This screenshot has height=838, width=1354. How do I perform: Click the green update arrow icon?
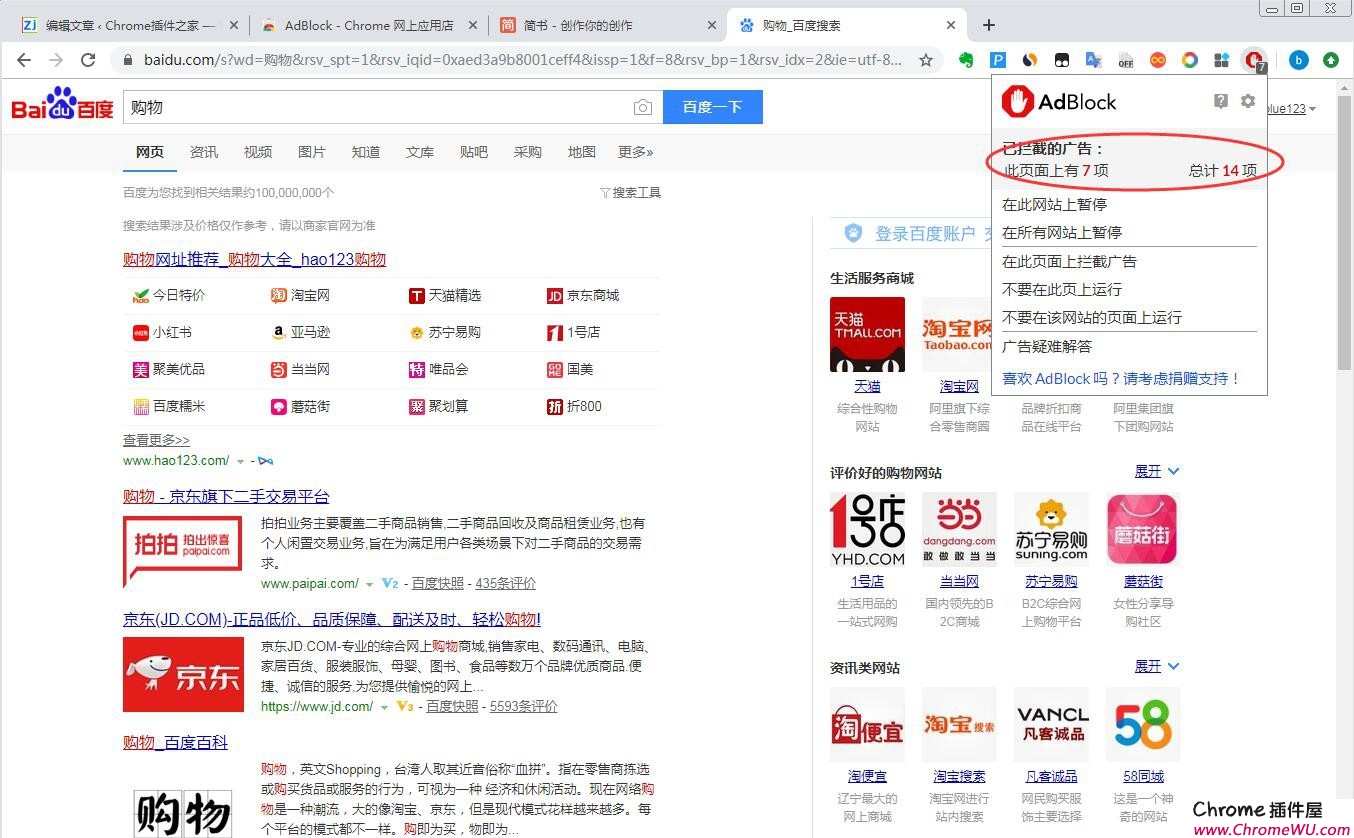[x=1331, y=60]
